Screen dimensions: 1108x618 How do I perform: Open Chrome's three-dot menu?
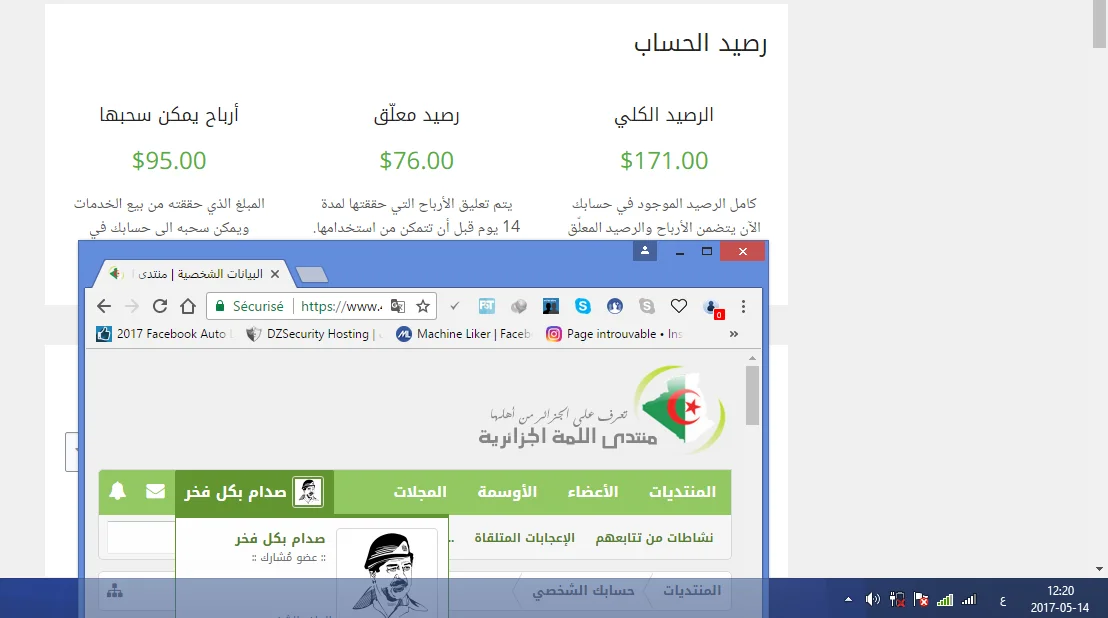[743, 306]
